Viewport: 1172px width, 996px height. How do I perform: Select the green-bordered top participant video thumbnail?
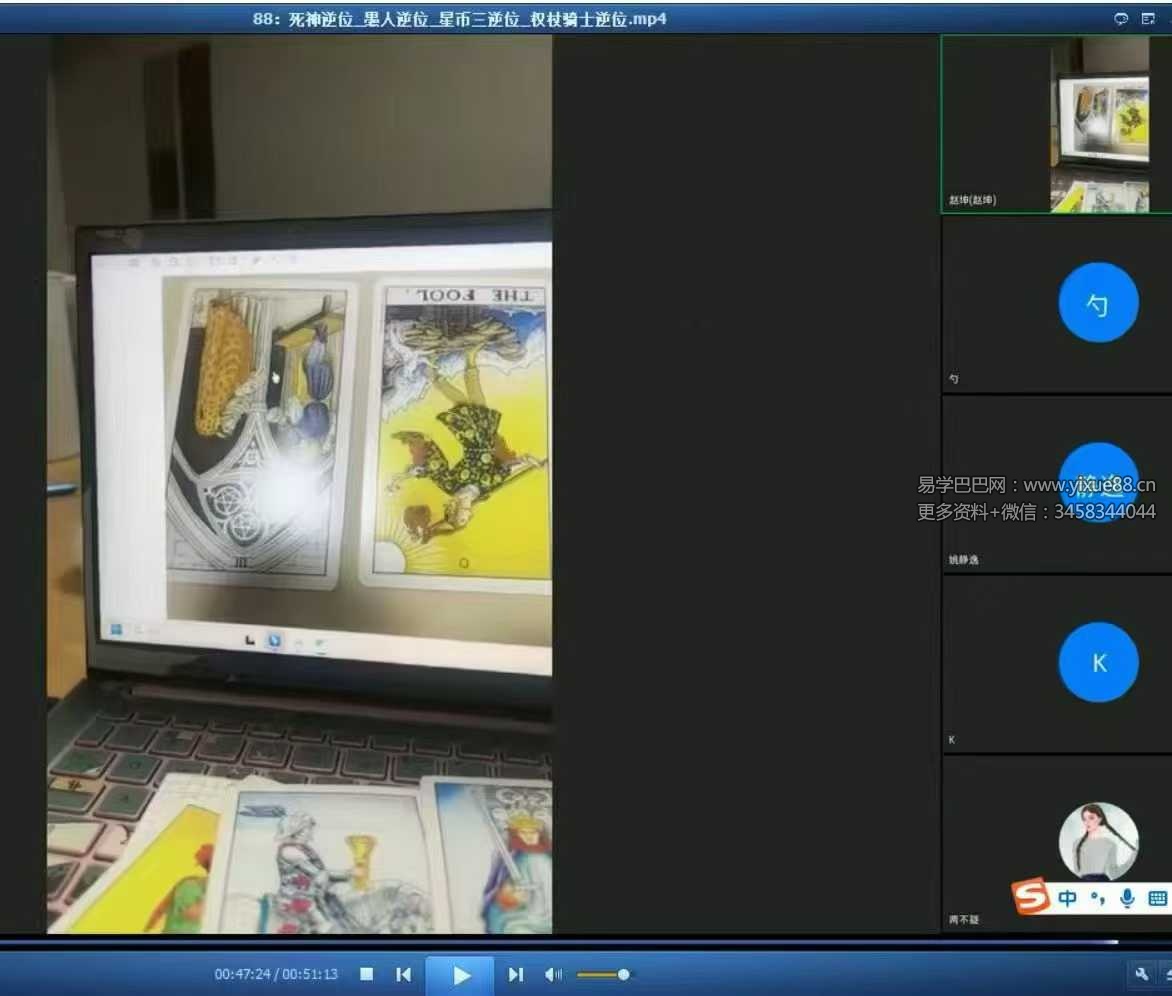point(1056,124)
